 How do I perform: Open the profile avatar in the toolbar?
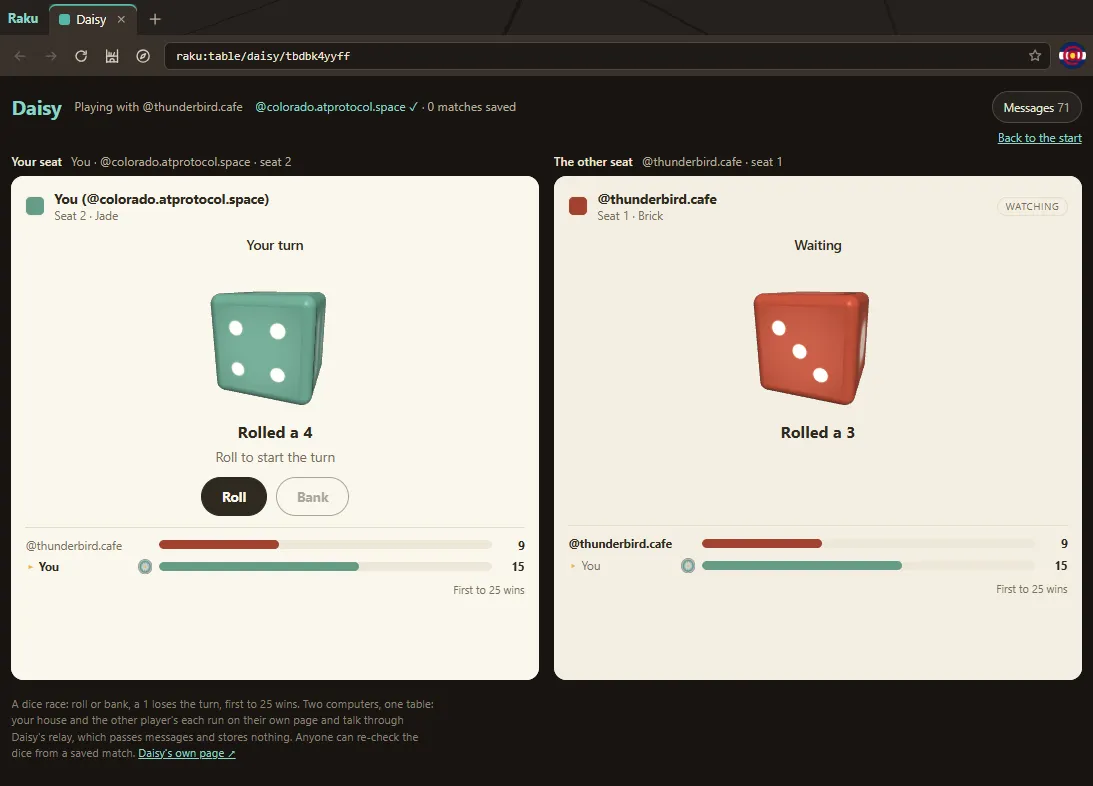point(1072,56)
